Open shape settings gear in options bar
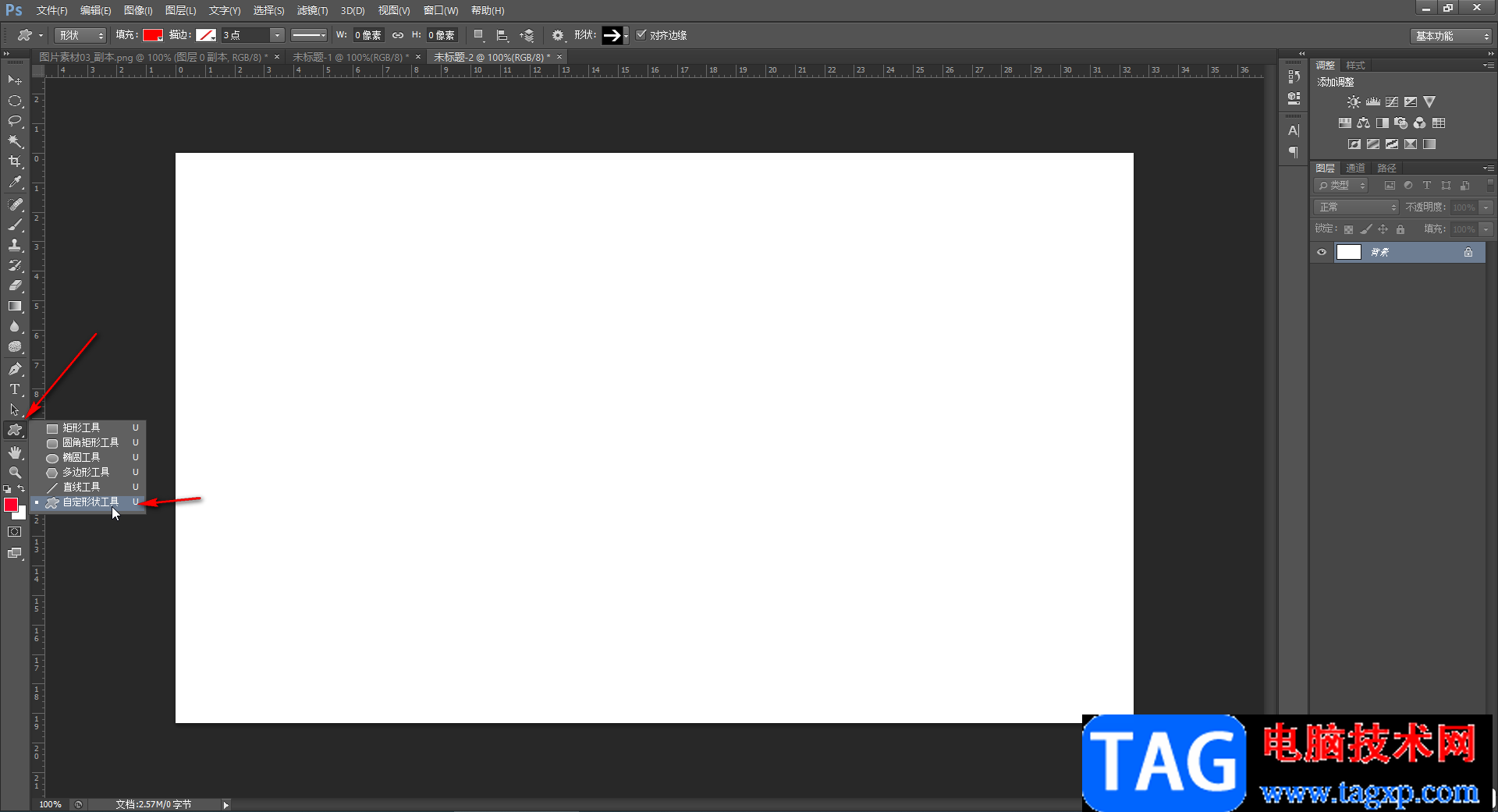 558,35
